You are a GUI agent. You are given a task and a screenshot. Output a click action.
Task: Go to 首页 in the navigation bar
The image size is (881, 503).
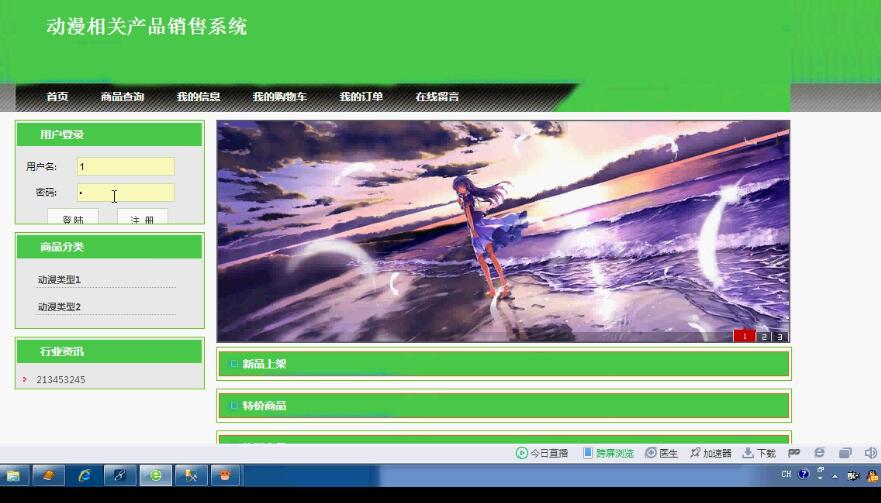[57, 97]
